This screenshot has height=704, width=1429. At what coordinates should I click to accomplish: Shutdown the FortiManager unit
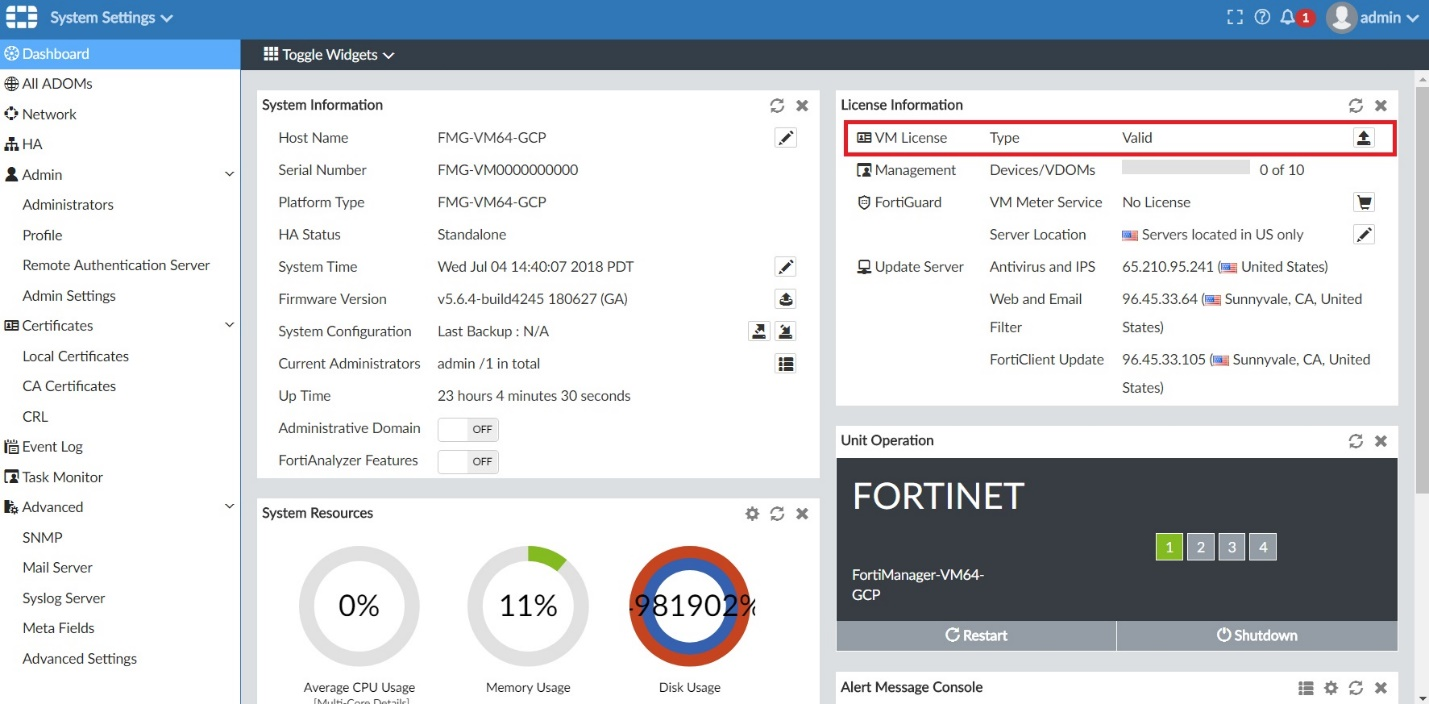tap(1256, 635)
